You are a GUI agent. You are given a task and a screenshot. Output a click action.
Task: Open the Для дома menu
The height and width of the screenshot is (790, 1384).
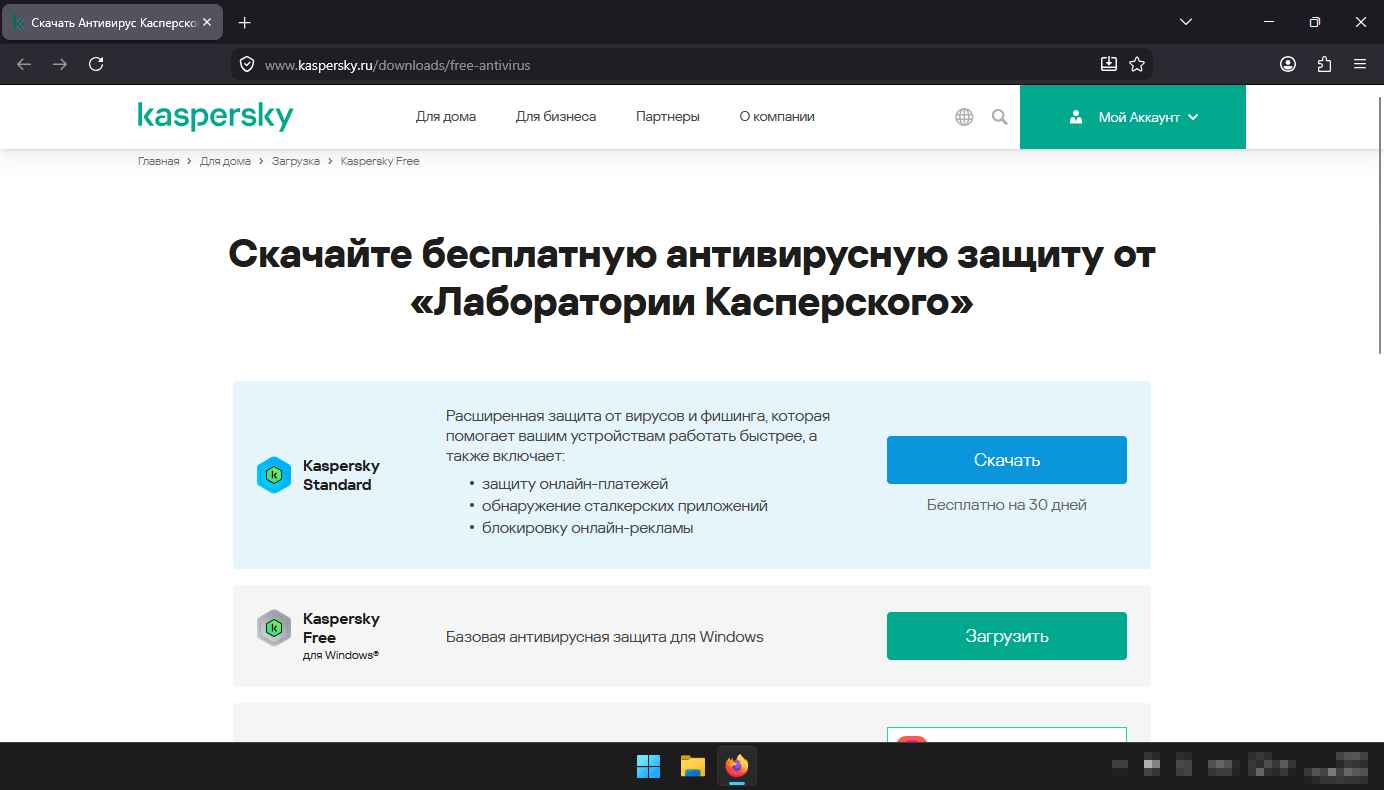[x=446, y=117]
